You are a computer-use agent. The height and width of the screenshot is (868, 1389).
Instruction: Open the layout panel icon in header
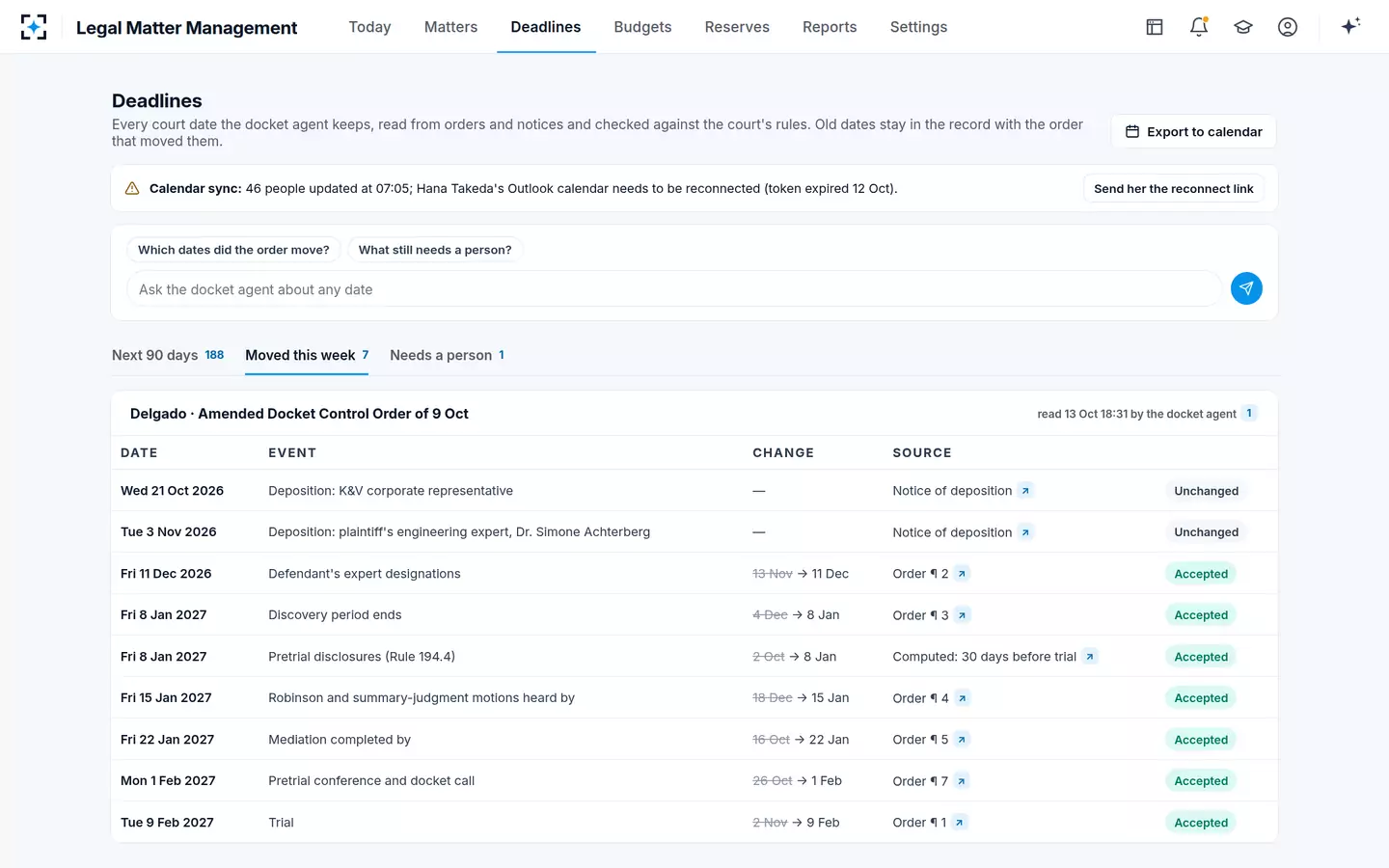point(1155,27)
